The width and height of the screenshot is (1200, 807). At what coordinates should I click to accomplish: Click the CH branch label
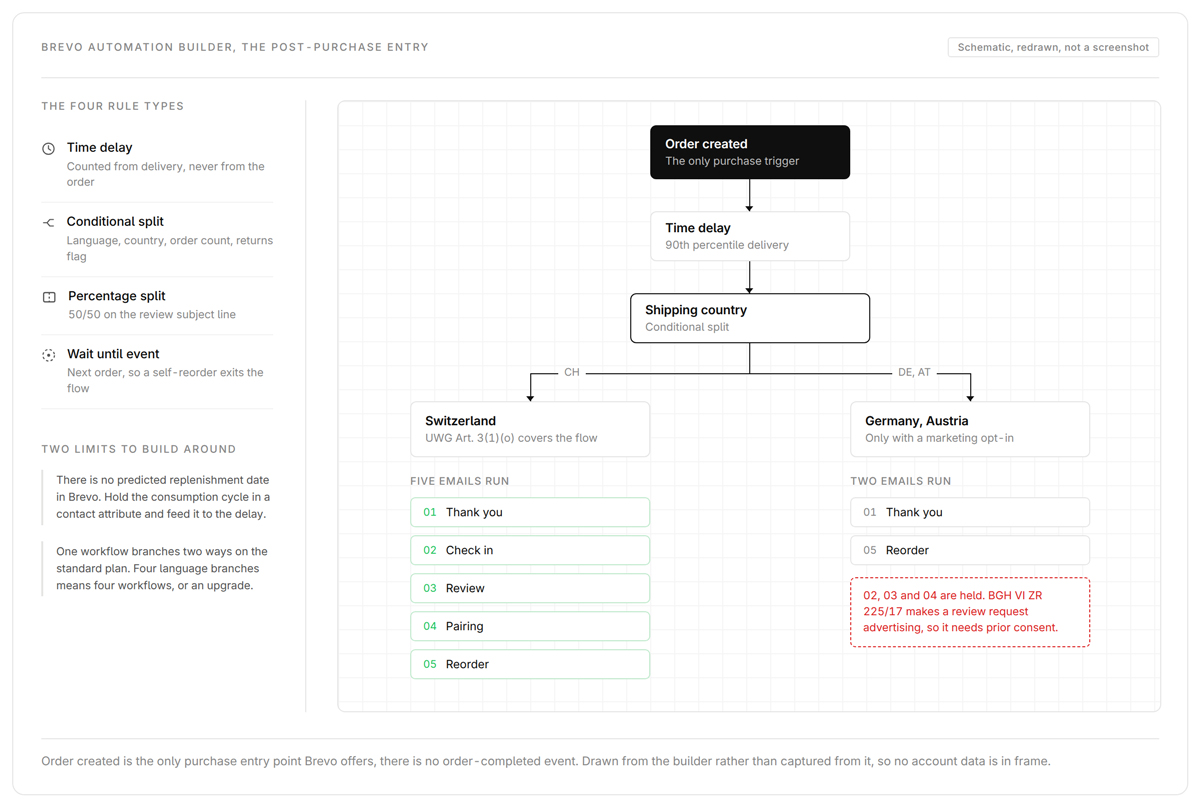pyautogui.click(x=572, y=372)
